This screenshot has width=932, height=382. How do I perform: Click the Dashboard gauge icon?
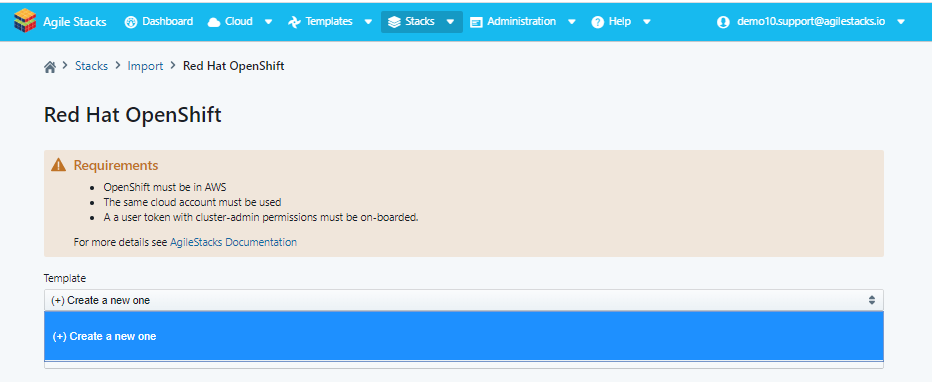(x=131, y=22)
